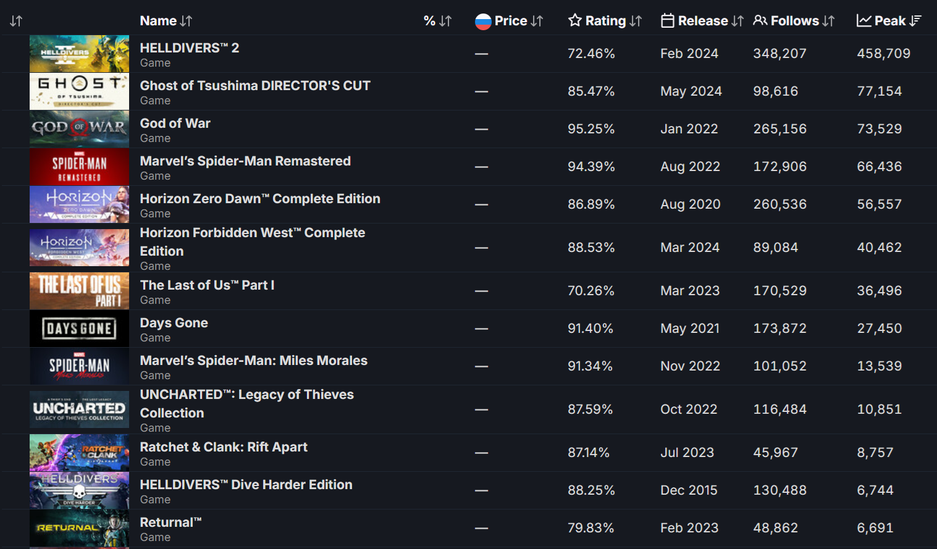Viewport: 937px width, 549px height.
Task: Sort by the percent column arrows
Action: pyautogui.click(x=438, y=21)
